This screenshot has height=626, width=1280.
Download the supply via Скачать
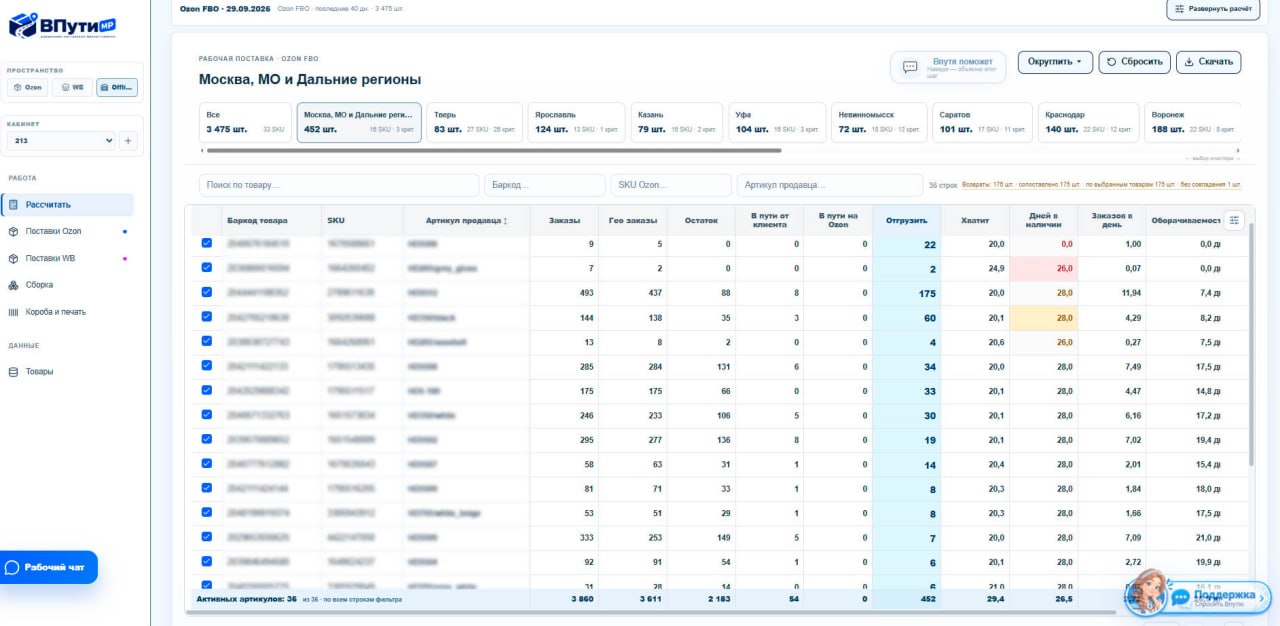point(1208,62)
